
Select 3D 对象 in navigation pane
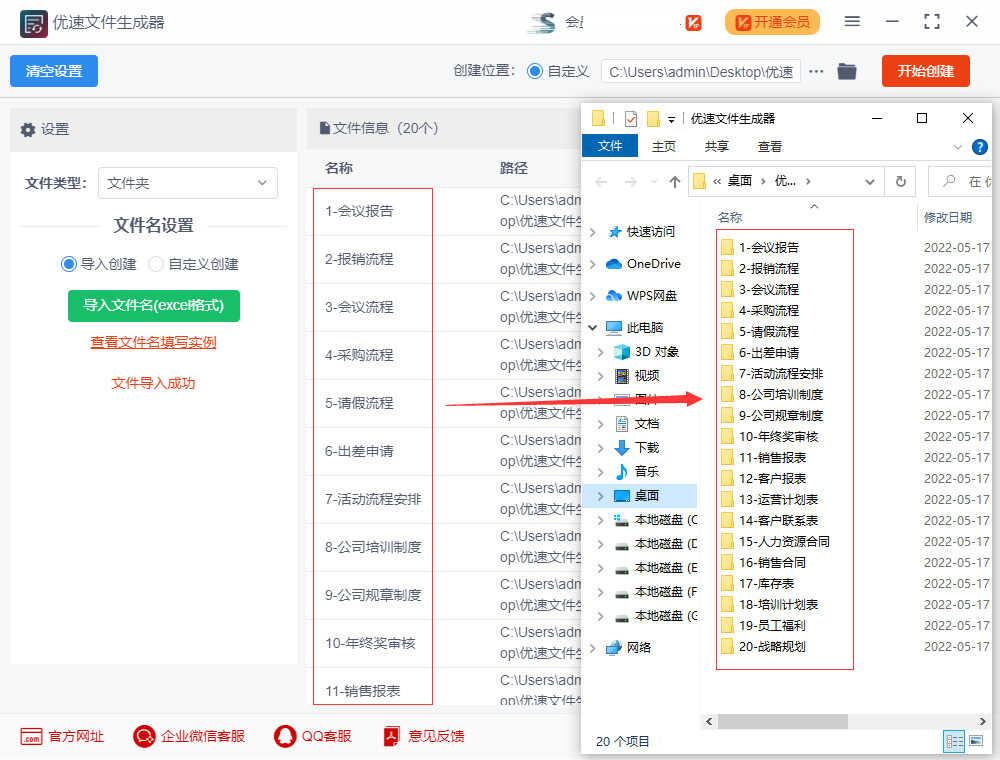[x=645, y=352]
